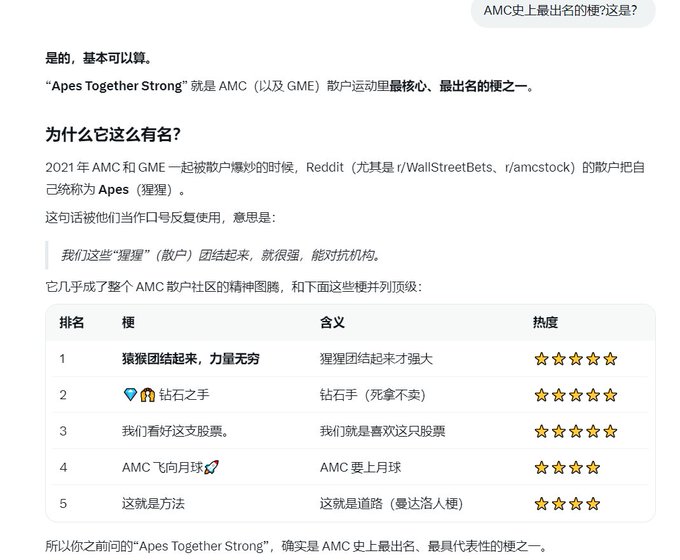Click the four-star rating in the AMC 飞向月球 row

[x=567, y=468]
